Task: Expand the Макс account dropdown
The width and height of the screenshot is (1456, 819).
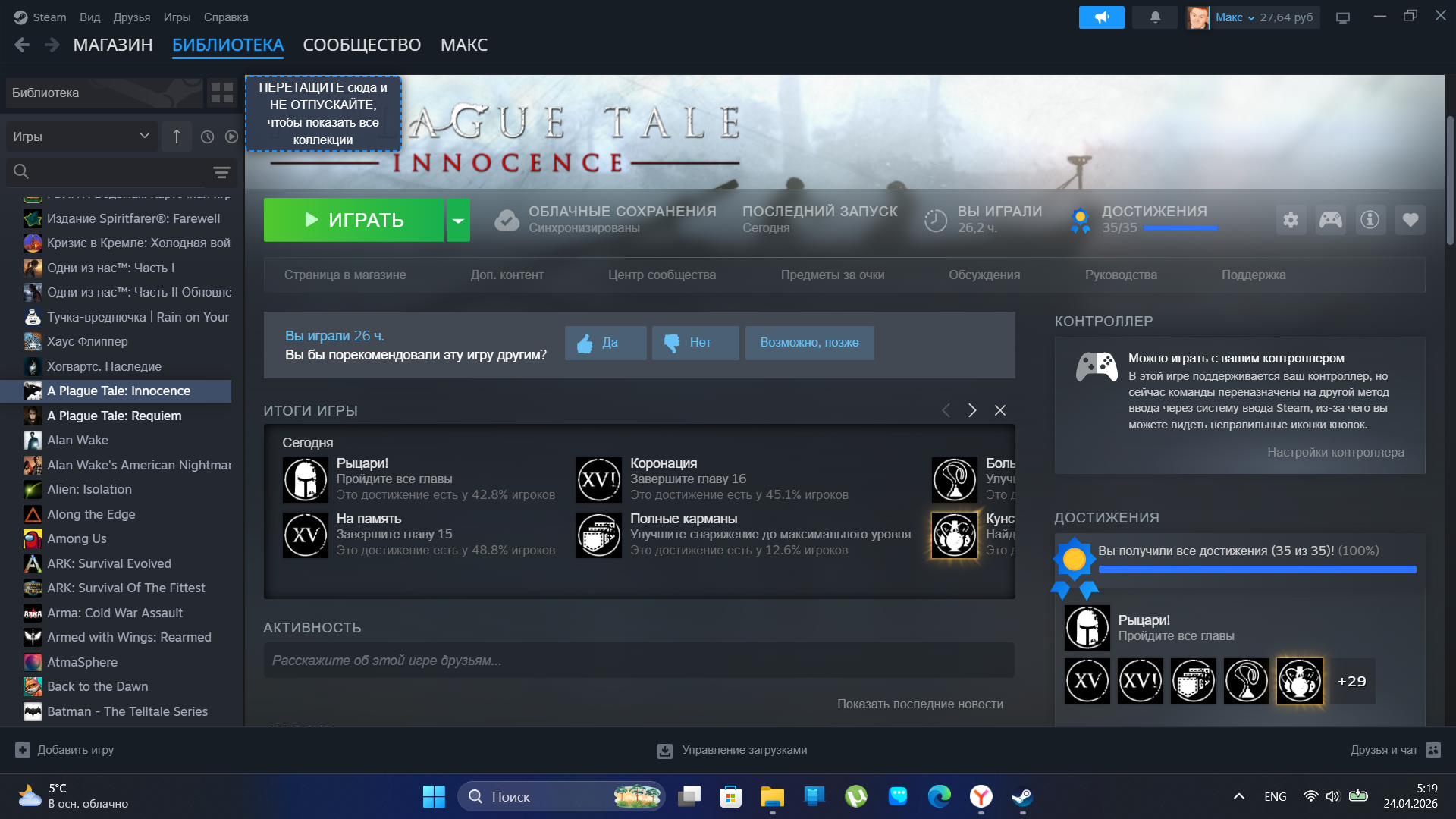Action: (x=1251, y=17)
